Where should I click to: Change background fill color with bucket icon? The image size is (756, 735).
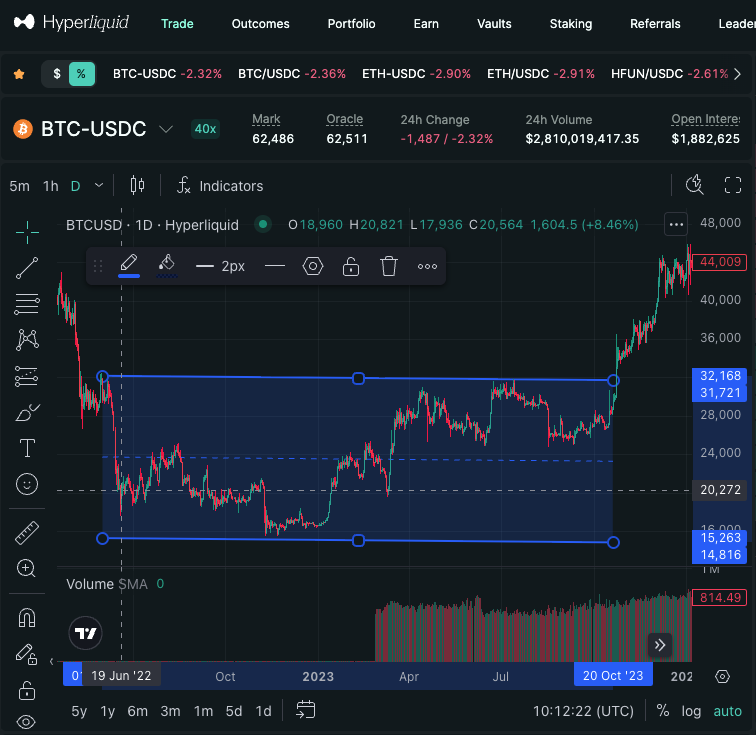[167, 266]
